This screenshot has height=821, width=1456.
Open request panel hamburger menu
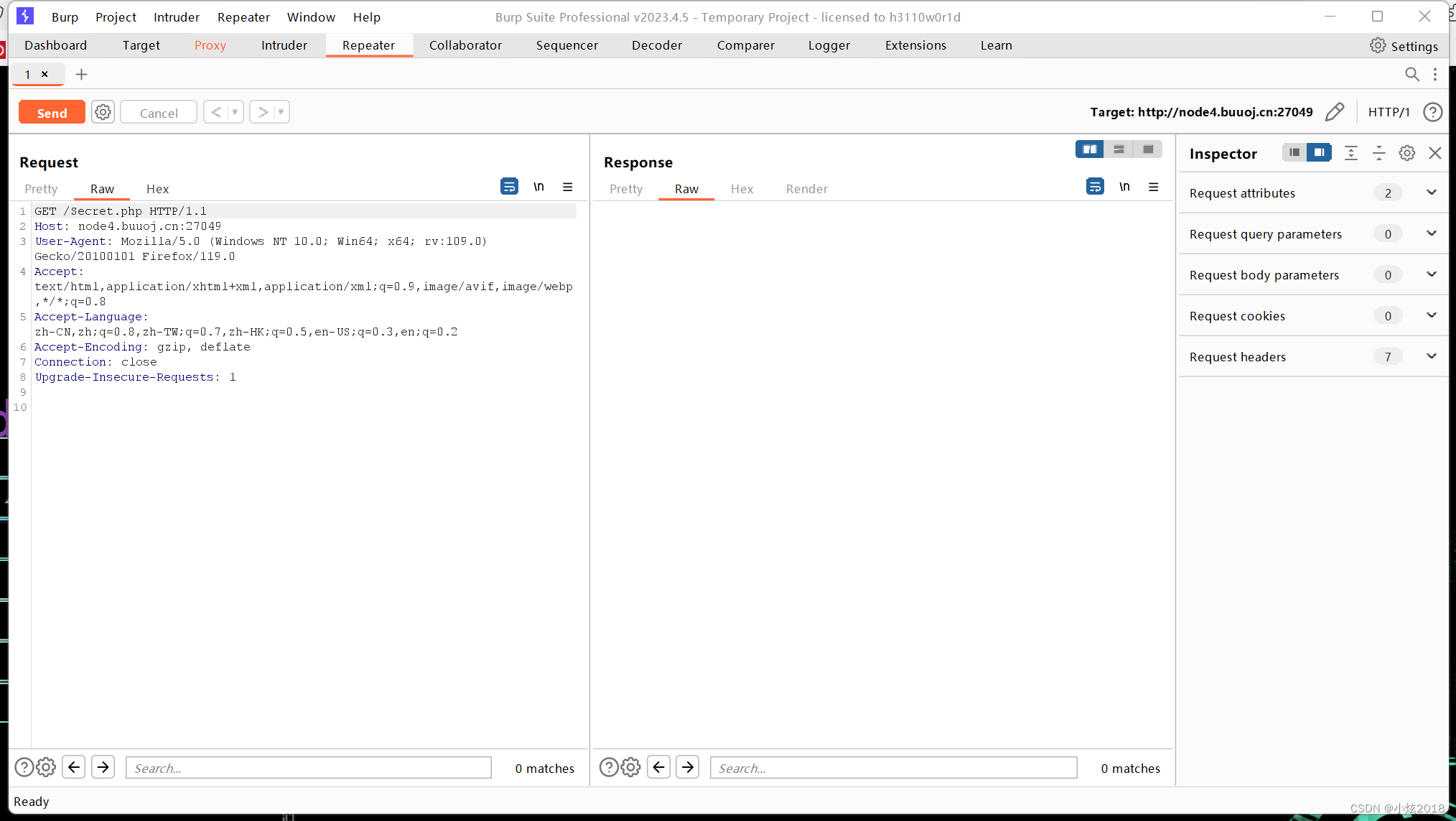click(x=568, y=187)
